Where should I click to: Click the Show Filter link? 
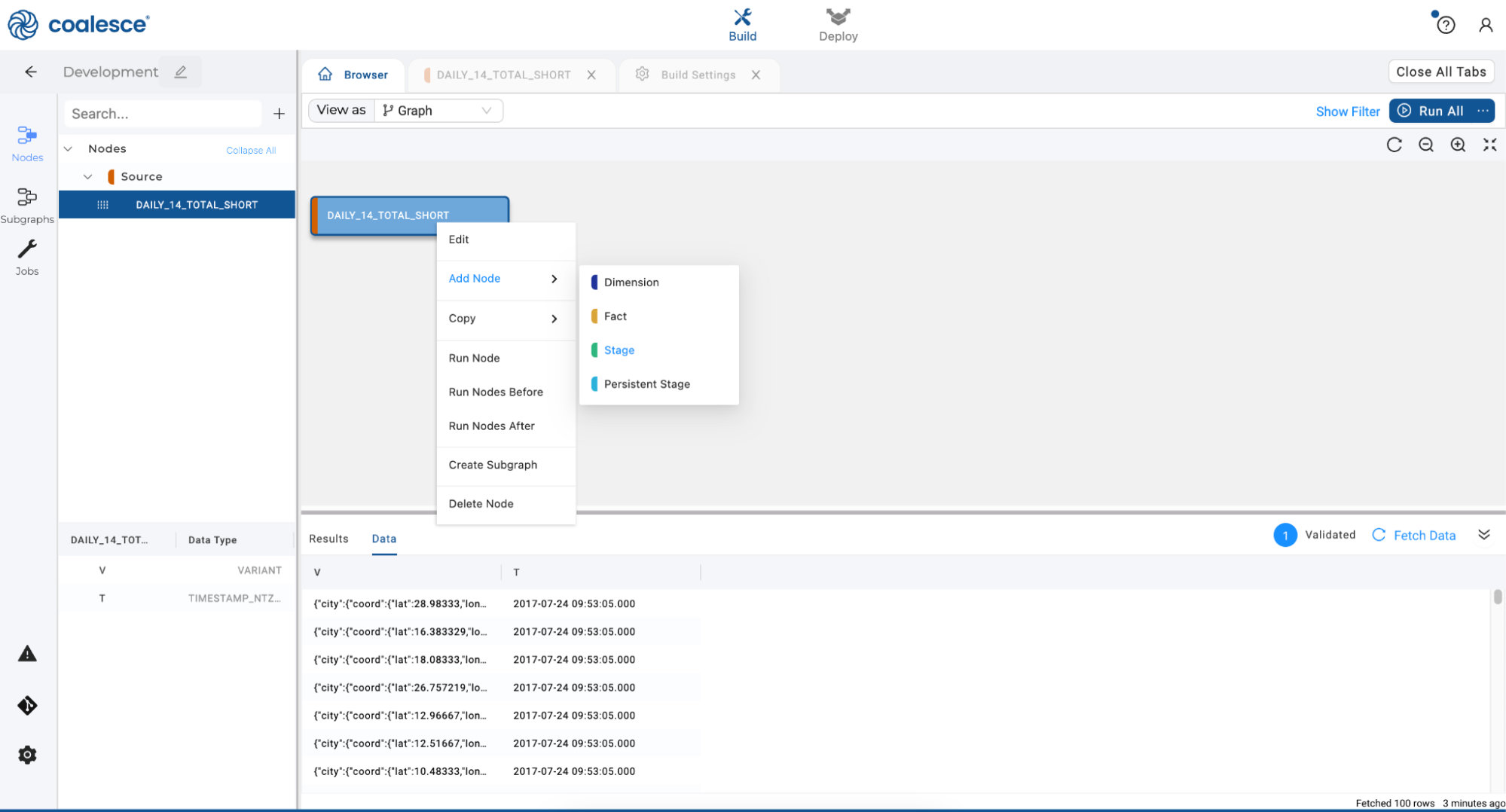pos(1347,111)
